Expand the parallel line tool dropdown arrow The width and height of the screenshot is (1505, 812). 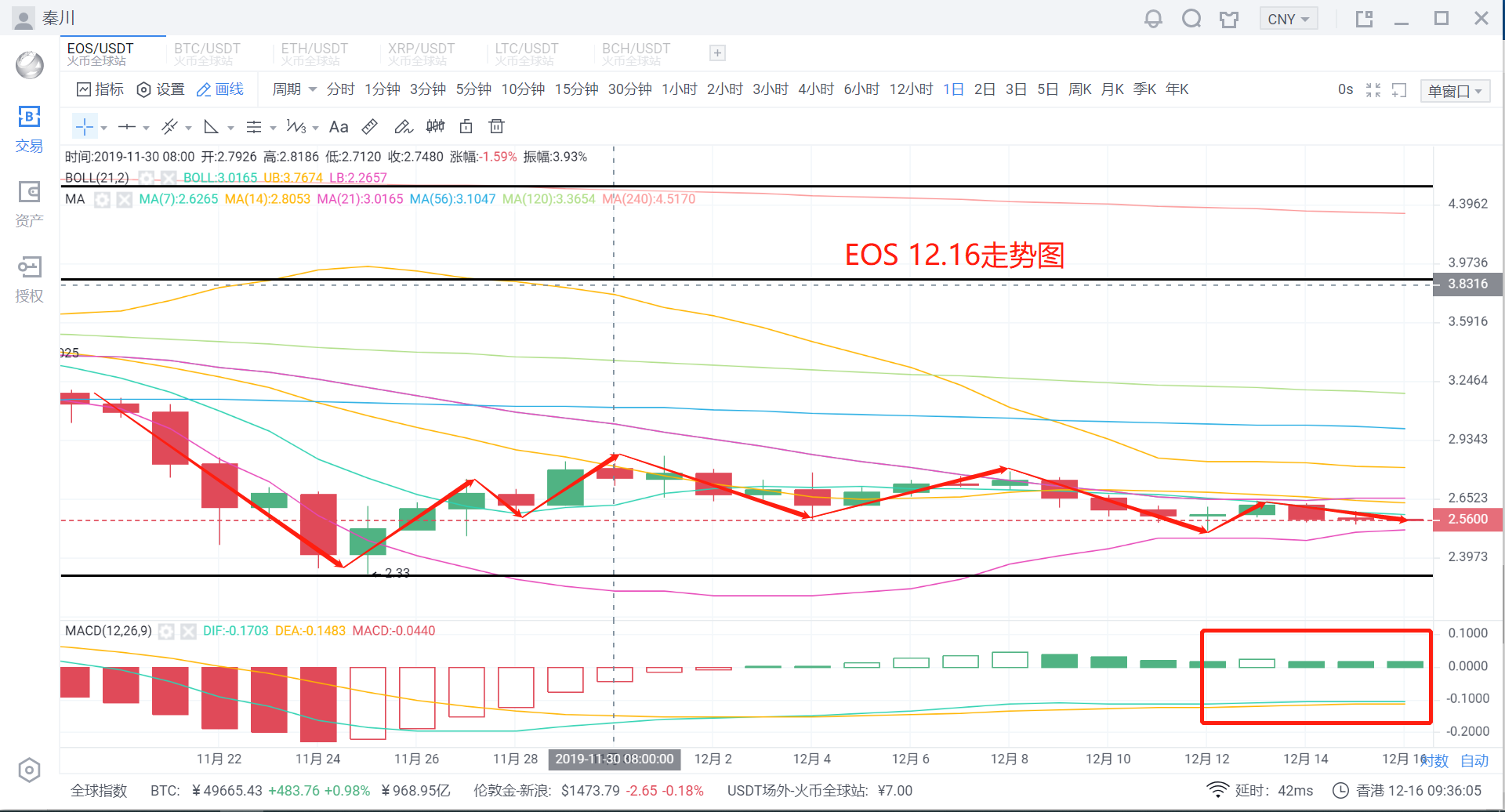188,128
